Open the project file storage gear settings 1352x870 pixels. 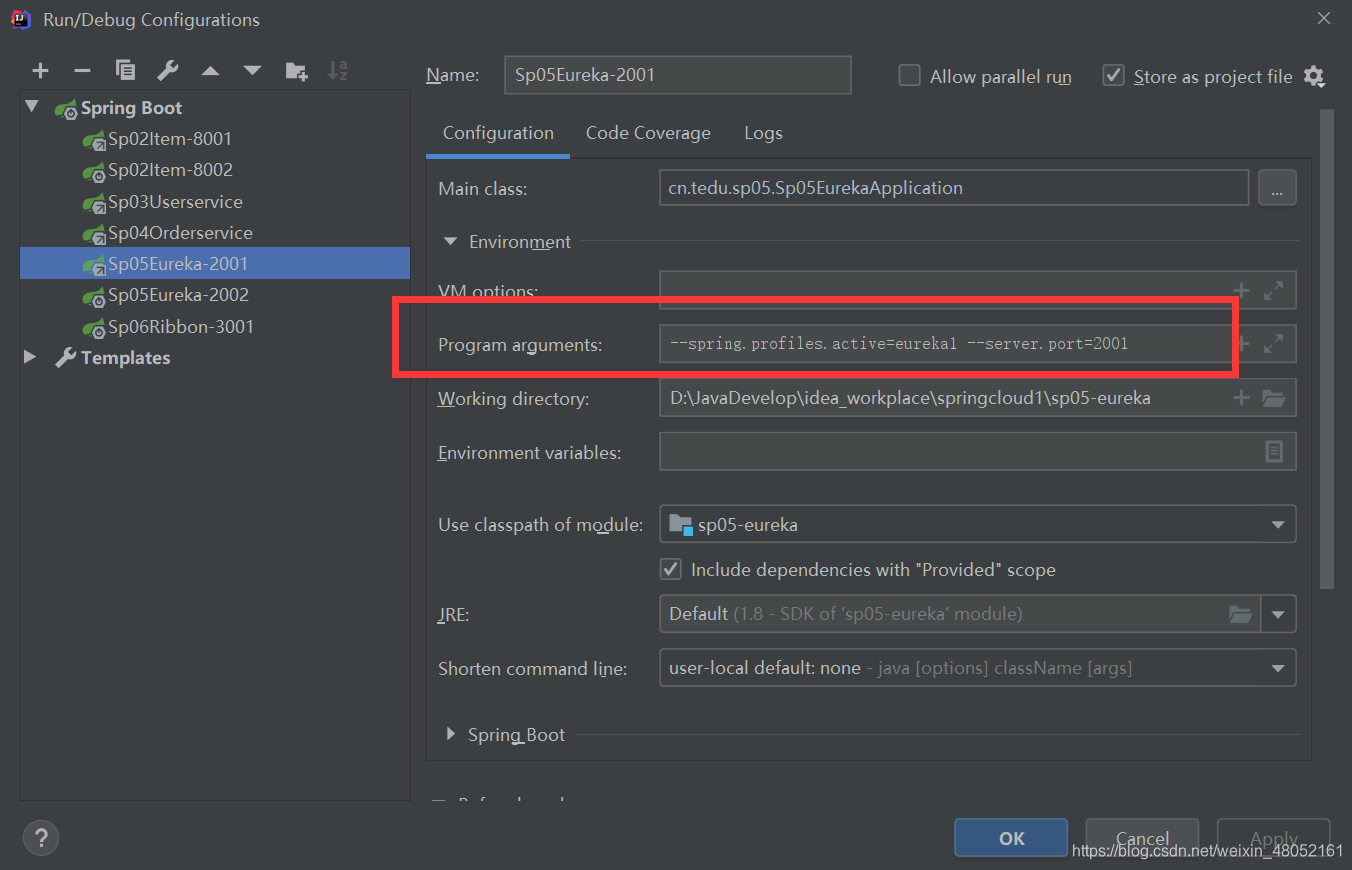(1314, 77)
